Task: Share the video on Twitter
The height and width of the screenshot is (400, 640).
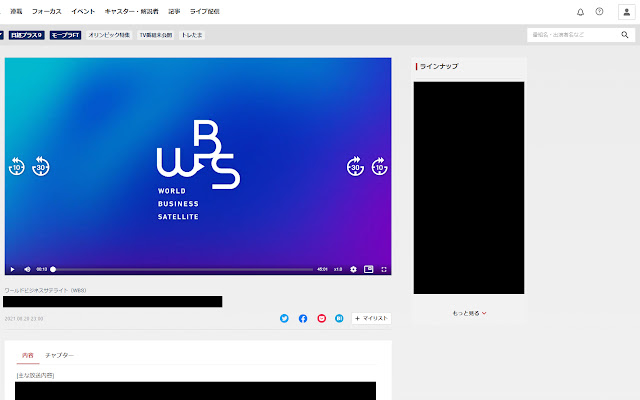Action: [x=284, y=318]
